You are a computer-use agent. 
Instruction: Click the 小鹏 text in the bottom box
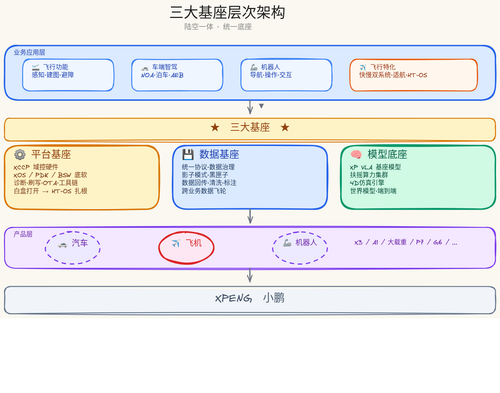tap(274, 298)
